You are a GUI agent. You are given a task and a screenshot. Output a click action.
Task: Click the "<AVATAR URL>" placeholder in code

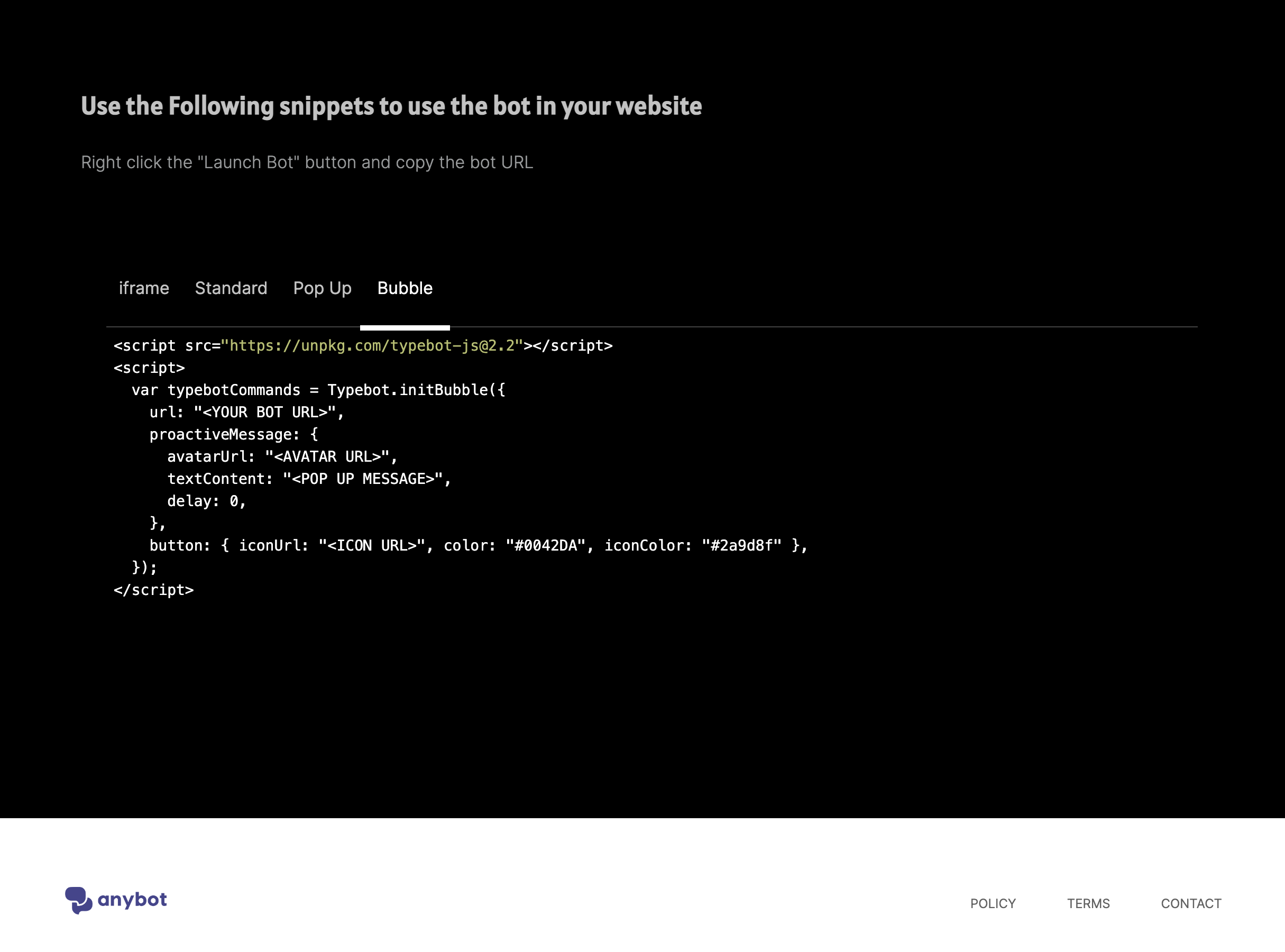(x=327, y=456)
